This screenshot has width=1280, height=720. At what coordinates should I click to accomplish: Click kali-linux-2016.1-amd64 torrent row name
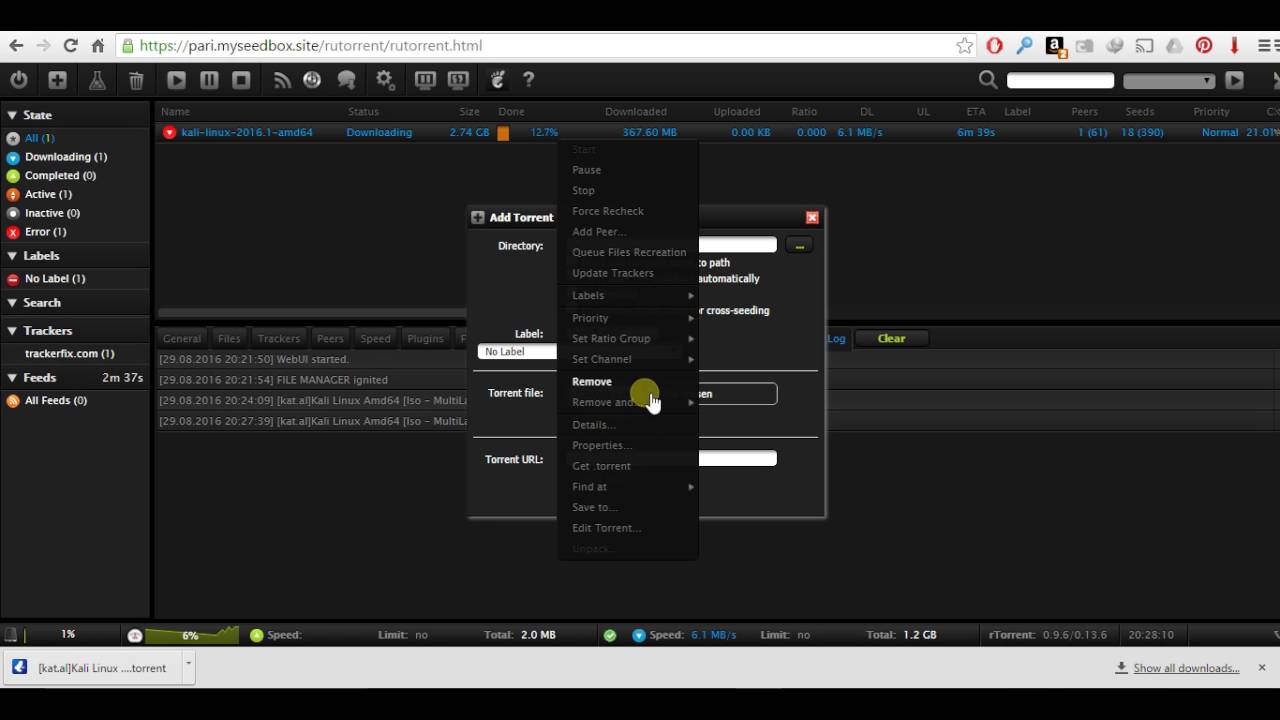coord(247,133)
